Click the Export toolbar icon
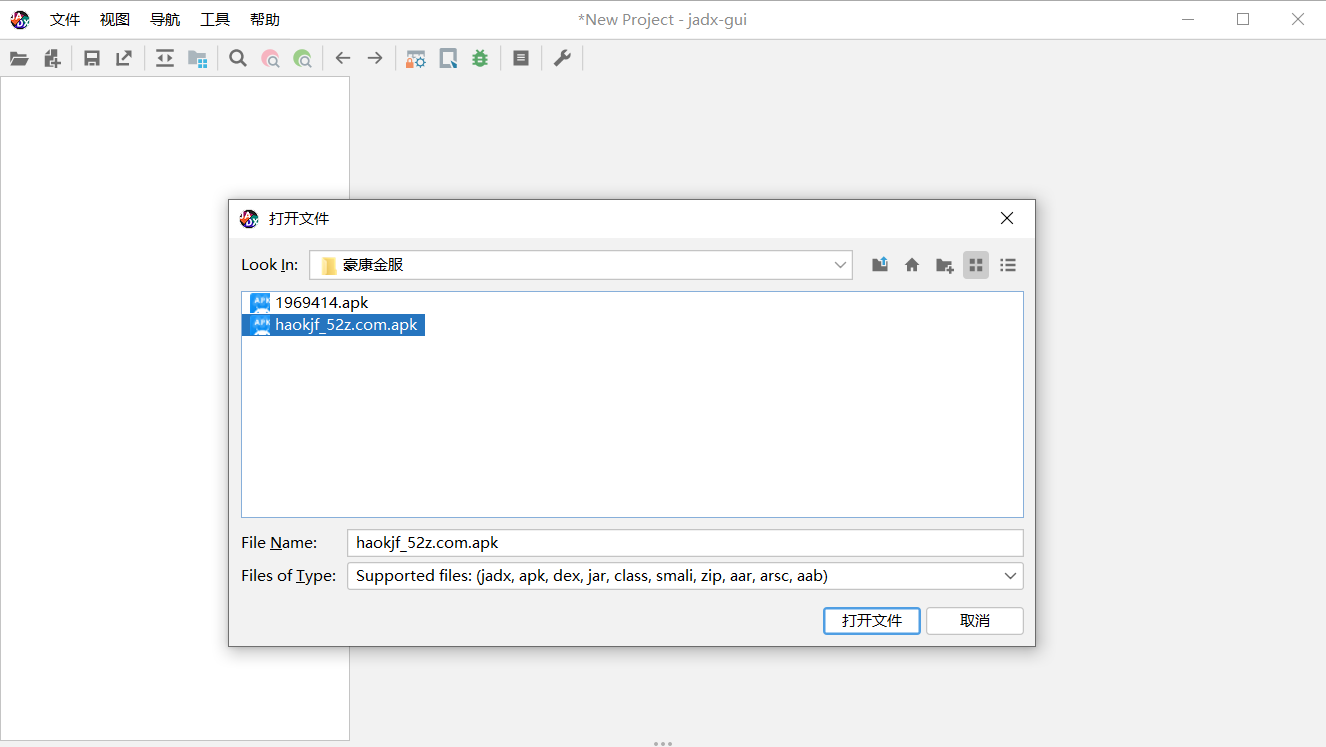This screenshot has width=1326, height=747. (124, 59)
